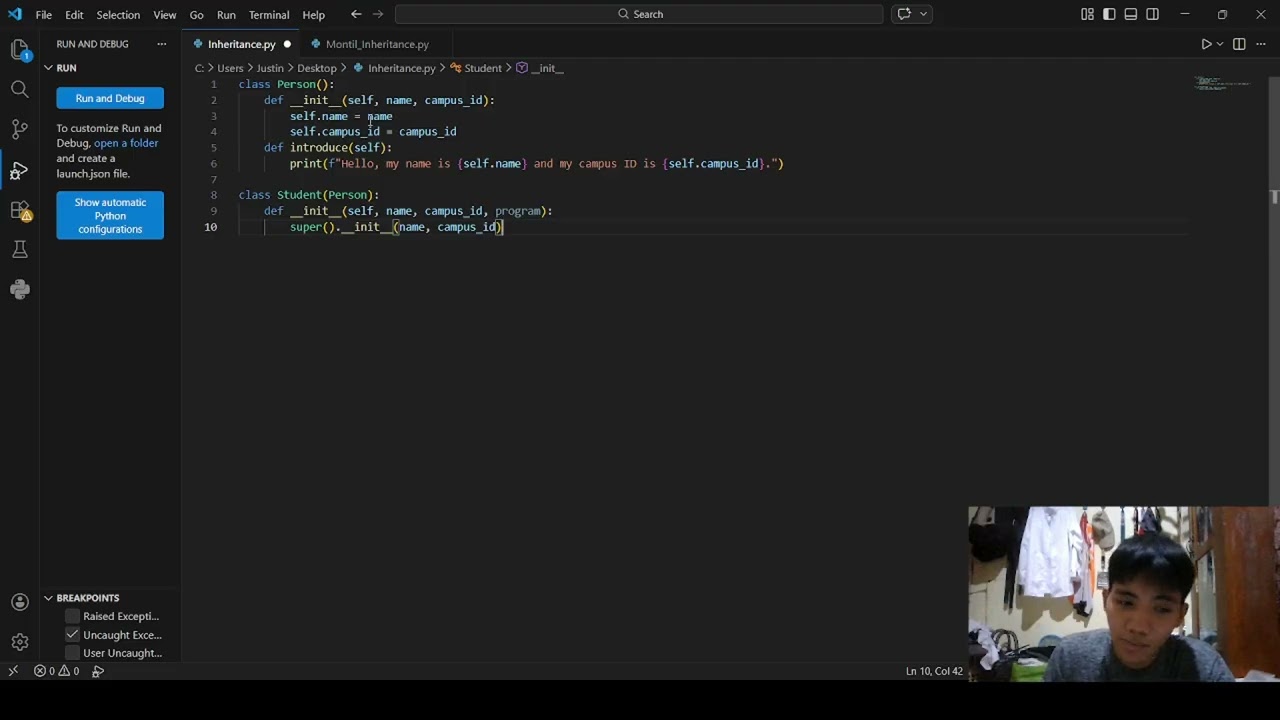This screenshot has height=720, width=1280.
Task: Open the Manage gear menu
Action: [19, 642]
